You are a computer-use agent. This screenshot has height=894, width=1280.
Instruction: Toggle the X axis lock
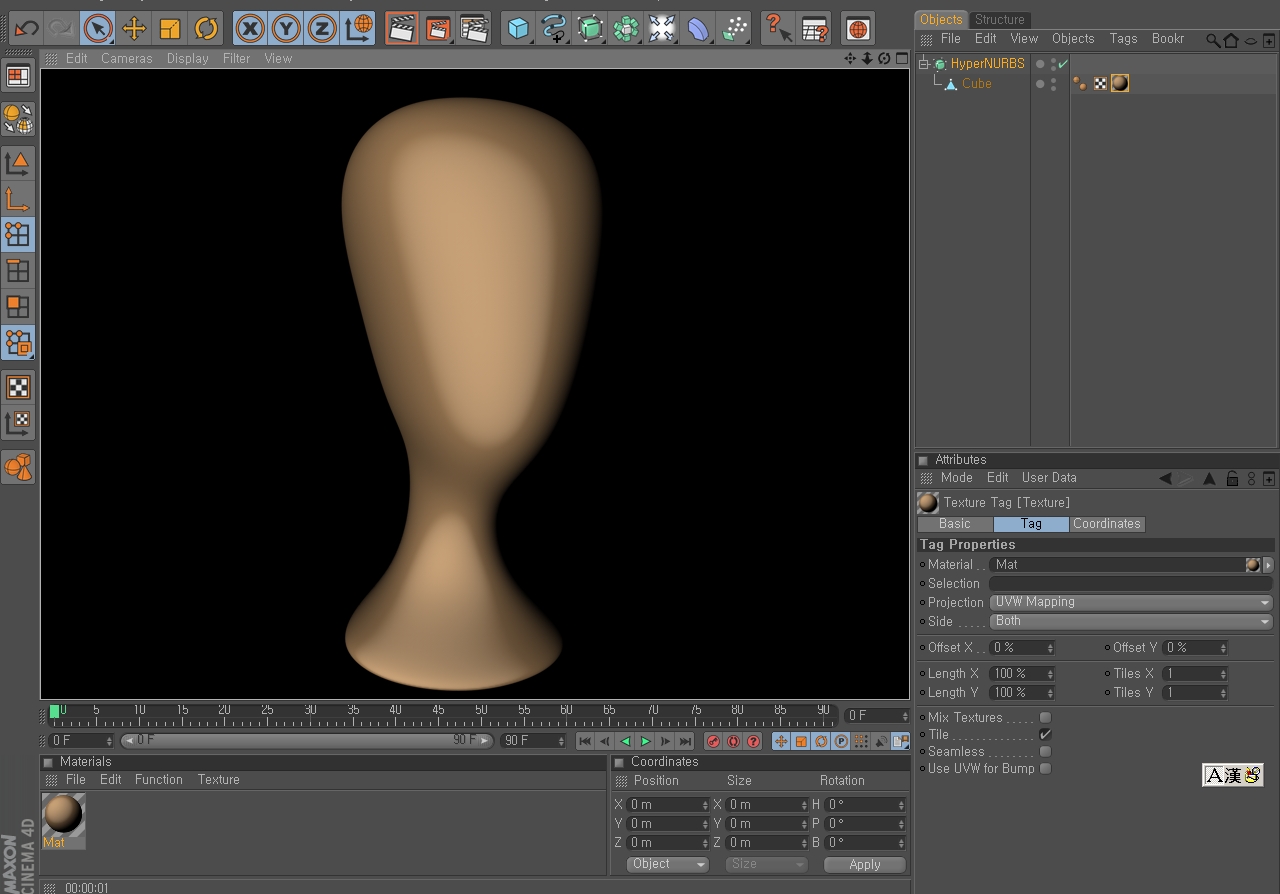(x=250, y=28)
